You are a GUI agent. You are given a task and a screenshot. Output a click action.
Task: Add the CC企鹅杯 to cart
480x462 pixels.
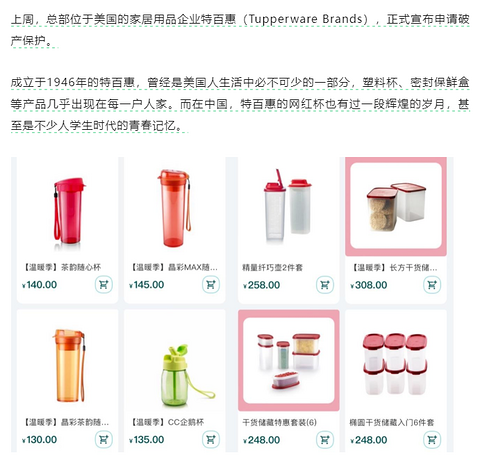tap(211, 439)
